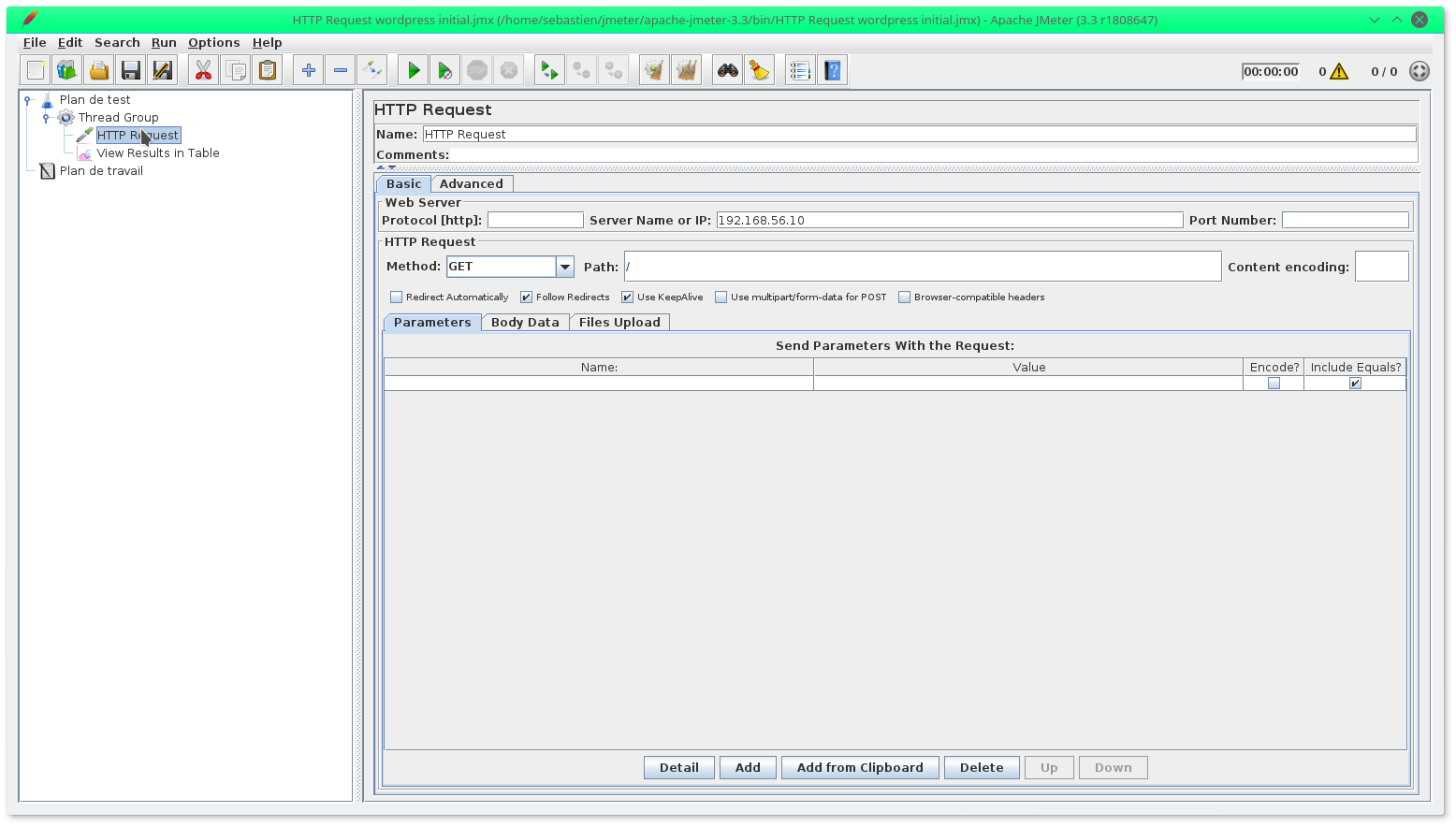Click the Copy icon in toolbar

(236, 70)
